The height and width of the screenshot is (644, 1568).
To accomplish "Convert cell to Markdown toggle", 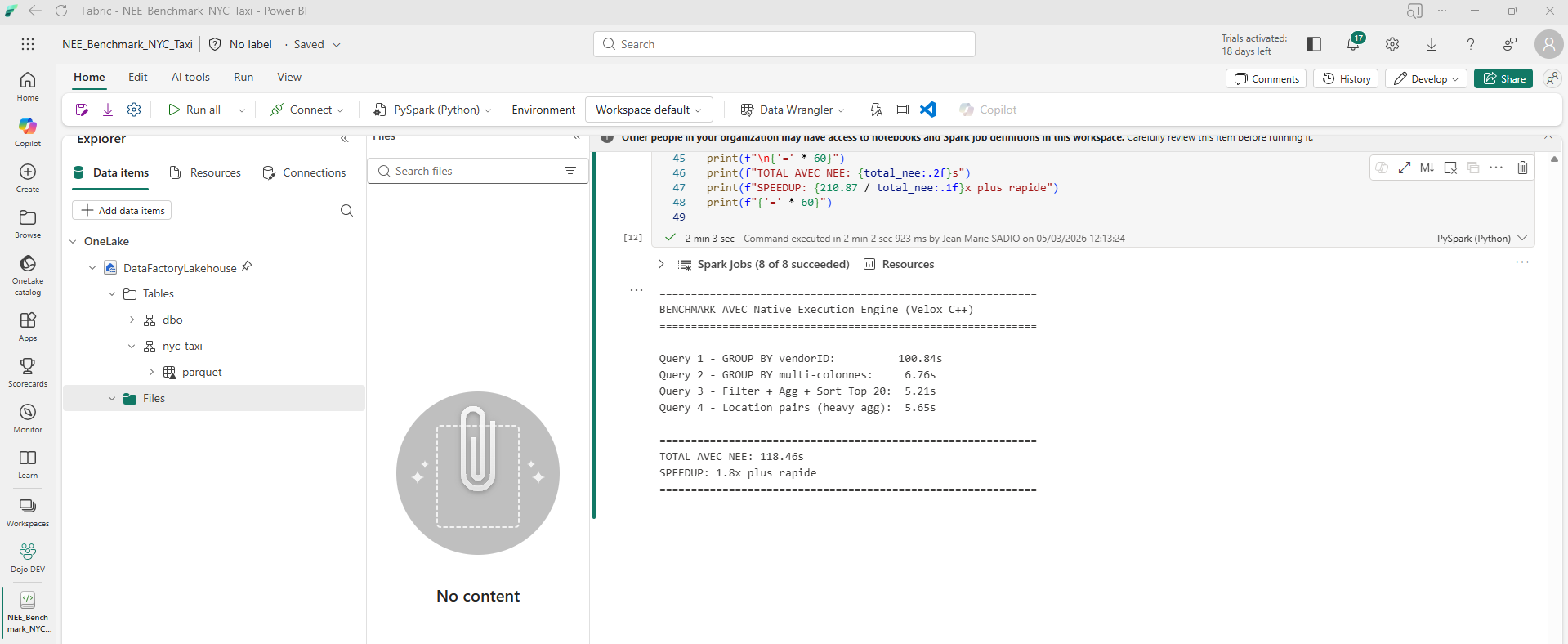I will [x=1427, y=168].
